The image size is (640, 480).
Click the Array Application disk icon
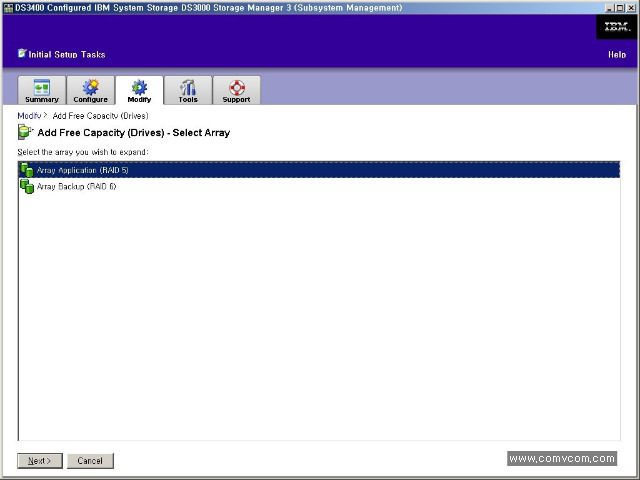pos(27,170)
